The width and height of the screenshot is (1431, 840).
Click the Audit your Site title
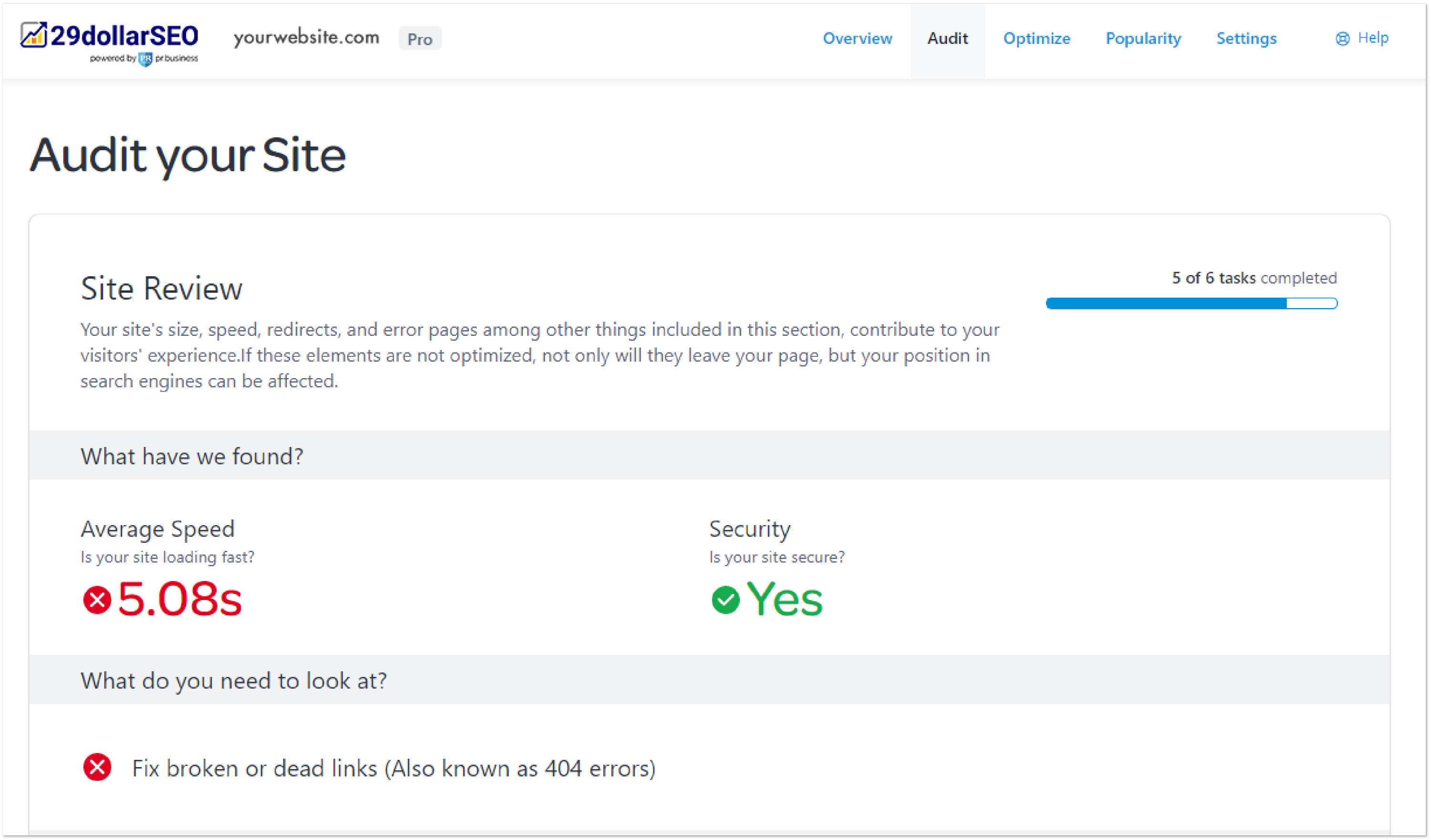[187, 155]
